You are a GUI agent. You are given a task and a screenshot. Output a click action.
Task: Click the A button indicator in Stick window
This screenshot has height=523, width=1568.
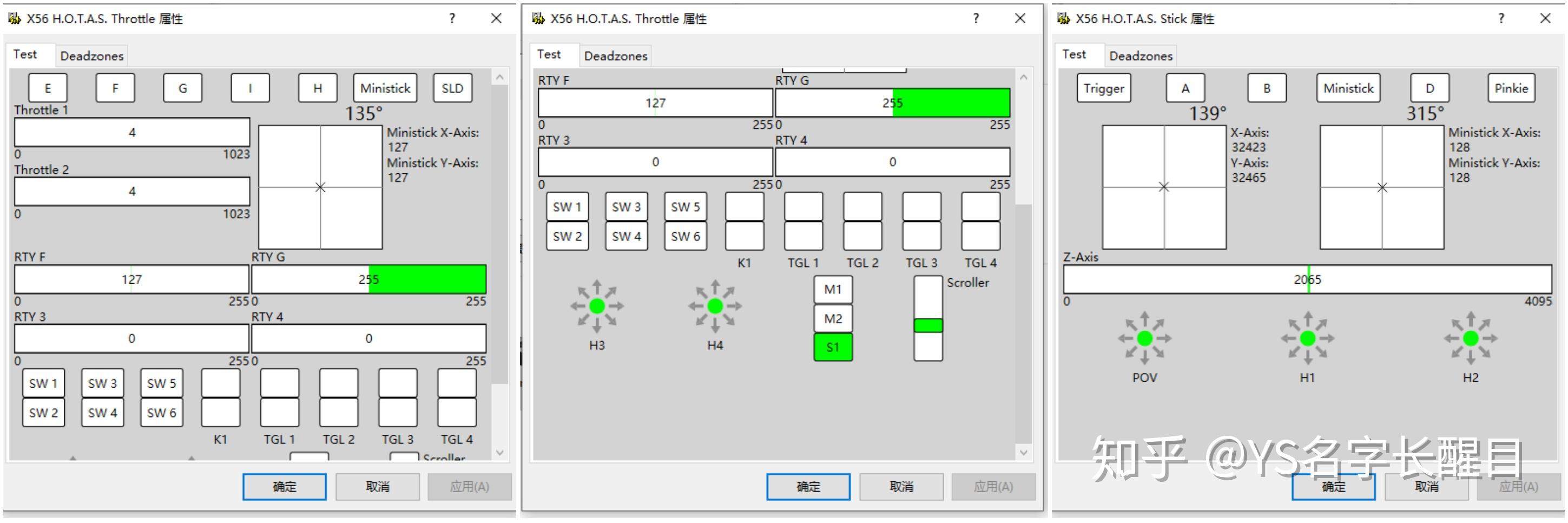pos(1185,88)
